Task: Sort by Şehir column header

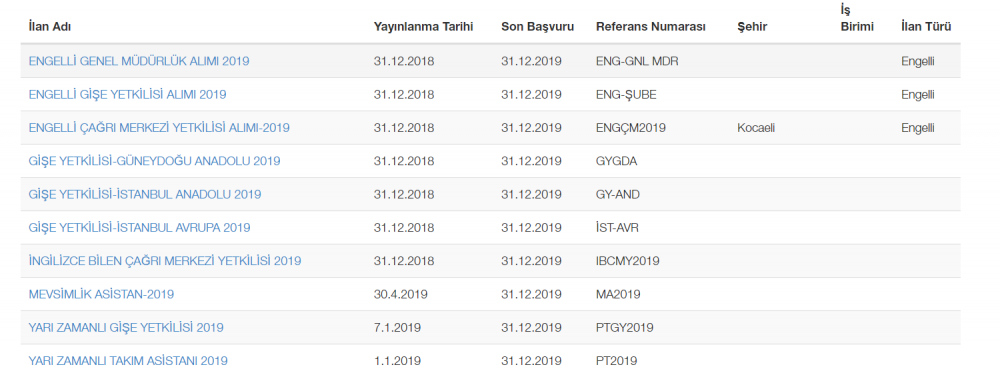Action: coord(752,27)
